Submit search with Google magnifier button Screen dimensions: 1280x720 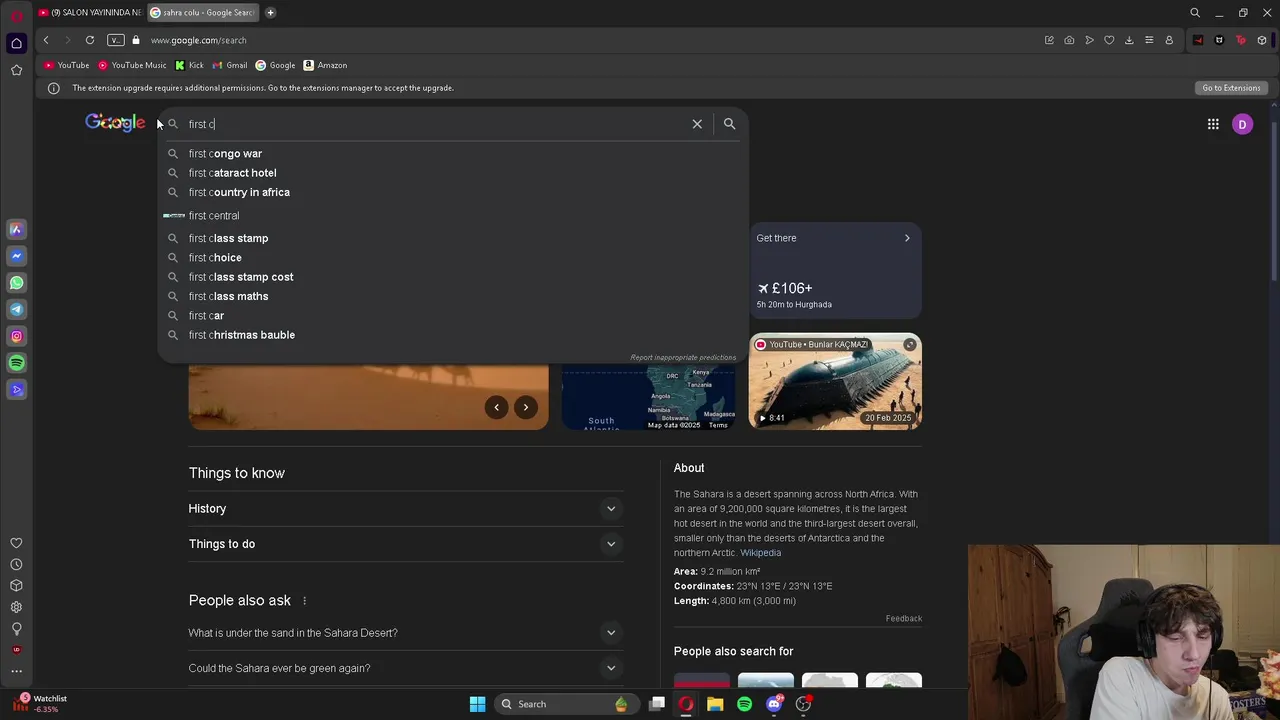(729, 124)
